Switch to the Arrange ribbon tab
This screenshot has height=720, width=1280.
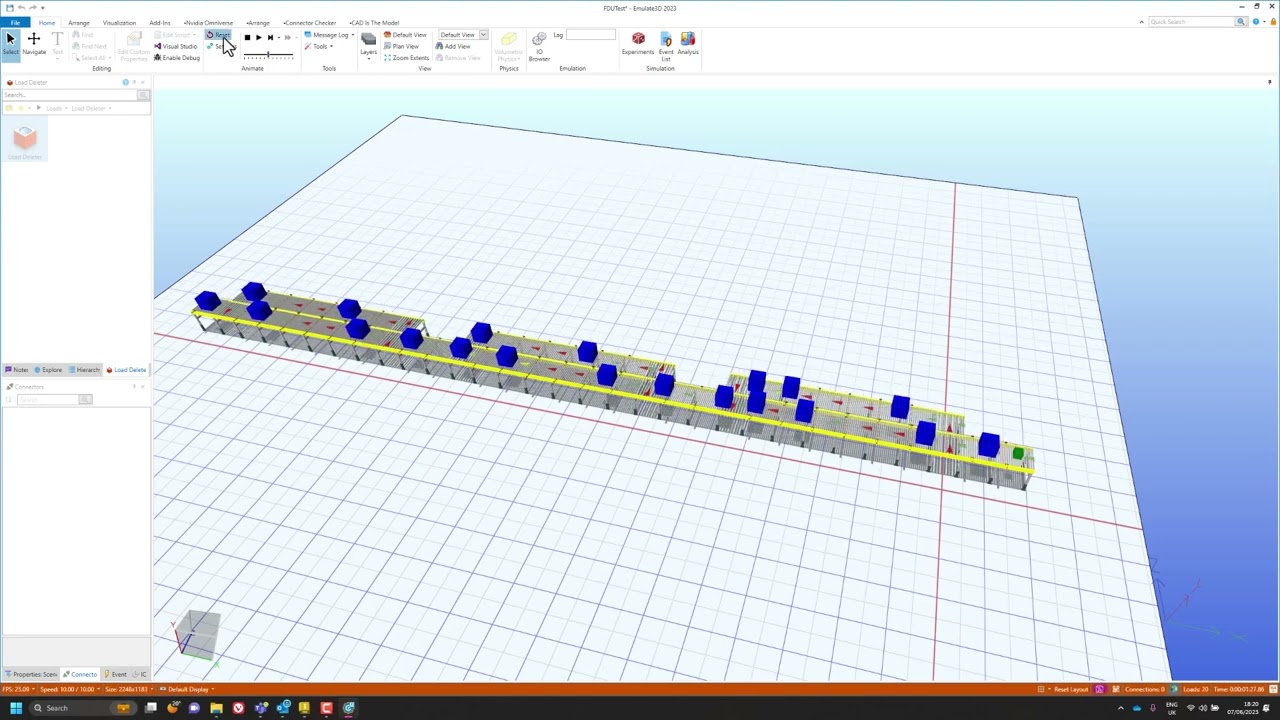pos(78,22)
